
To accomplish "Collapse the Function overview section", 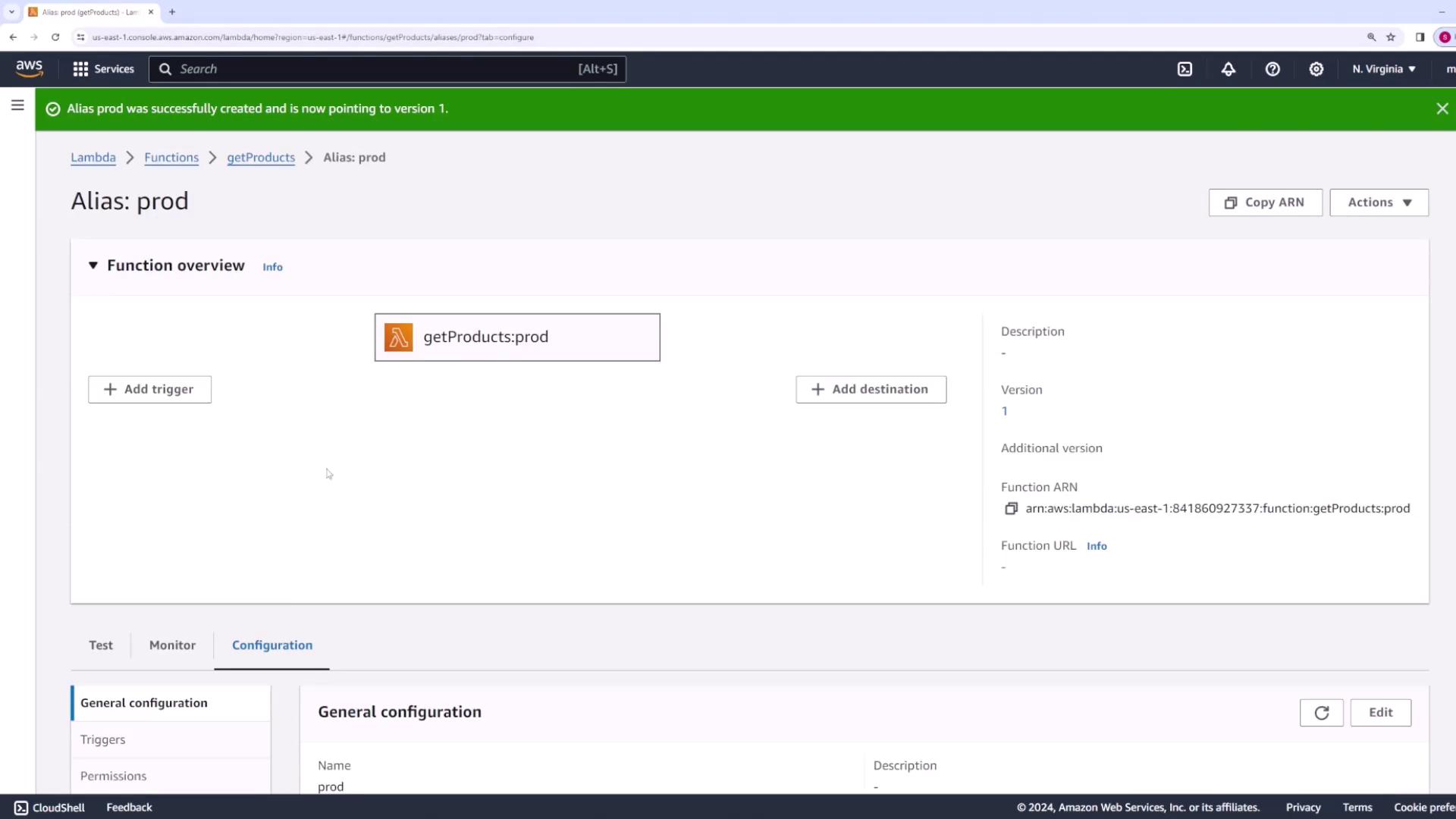I will tap(93, 265).
